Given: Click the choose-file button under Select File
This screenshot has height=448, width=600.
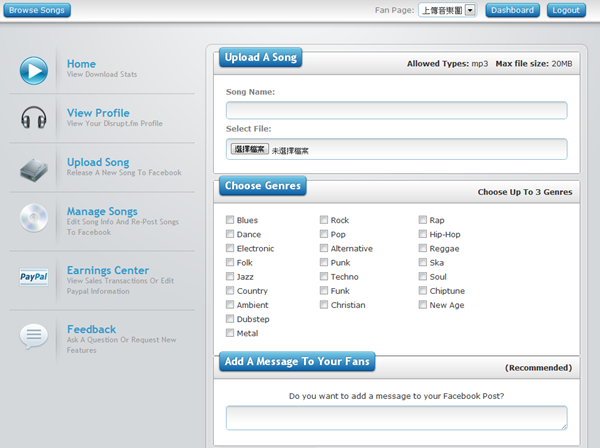Looking at the screenshot, I should 249,149.
